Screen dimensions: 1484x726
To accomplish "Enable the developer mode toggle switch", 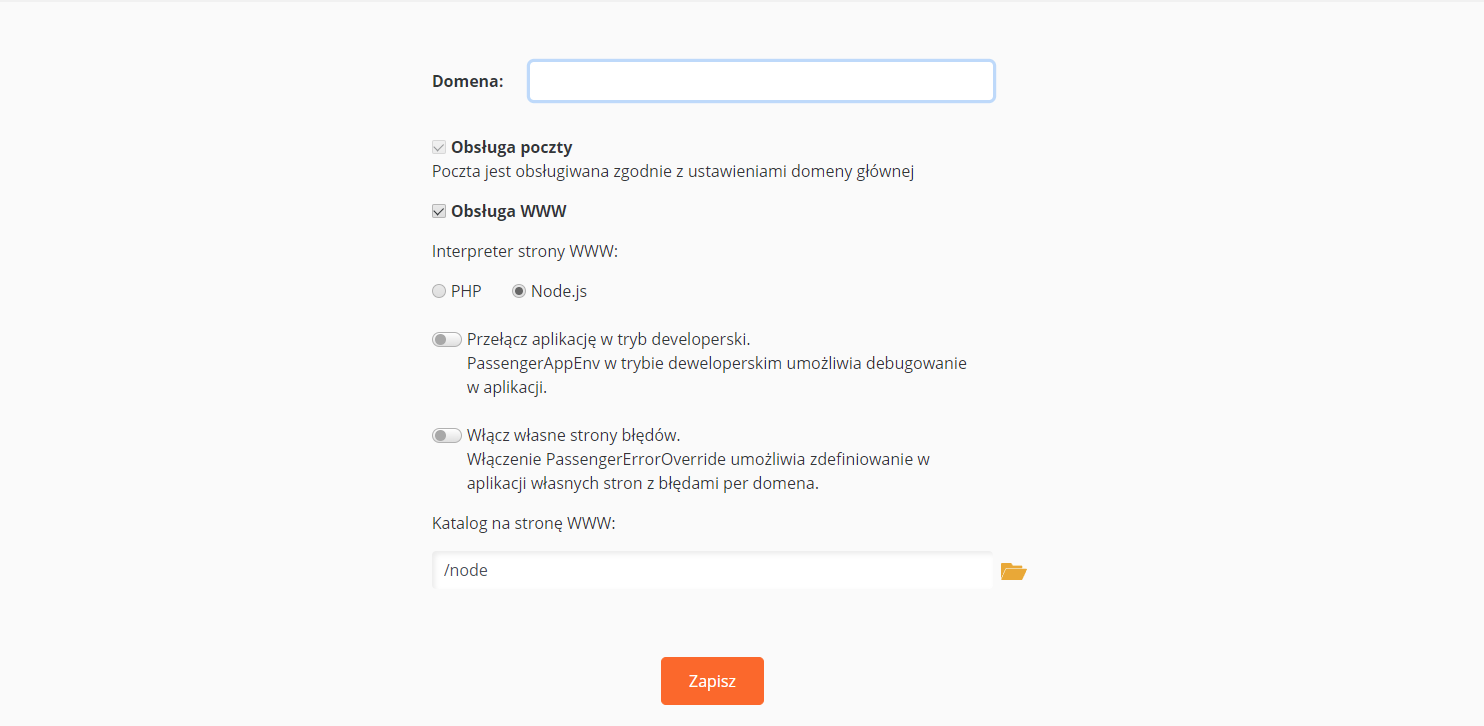I will [x=446, y=340].
